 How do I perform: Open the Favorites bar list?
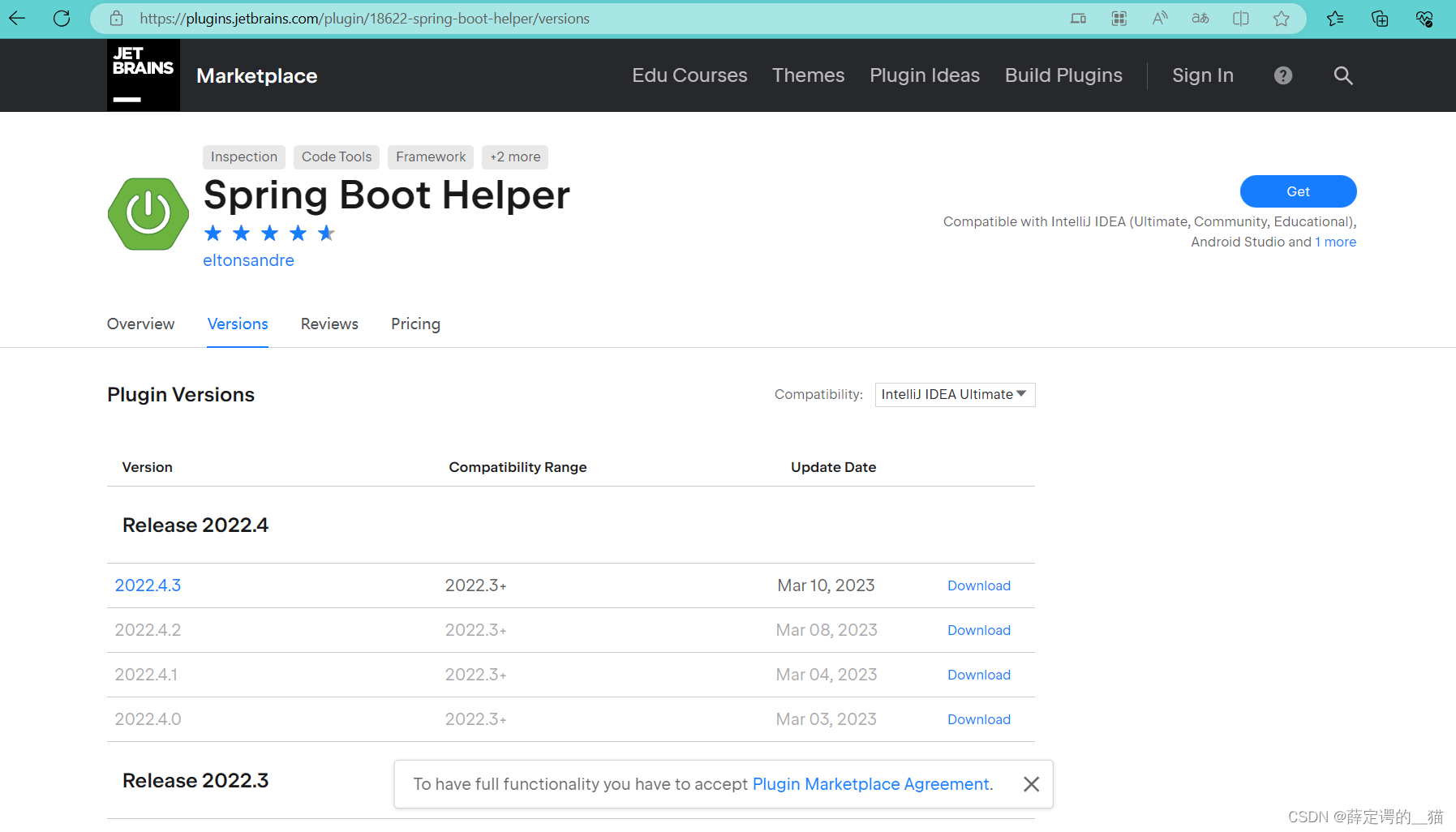coord(1336,18)
